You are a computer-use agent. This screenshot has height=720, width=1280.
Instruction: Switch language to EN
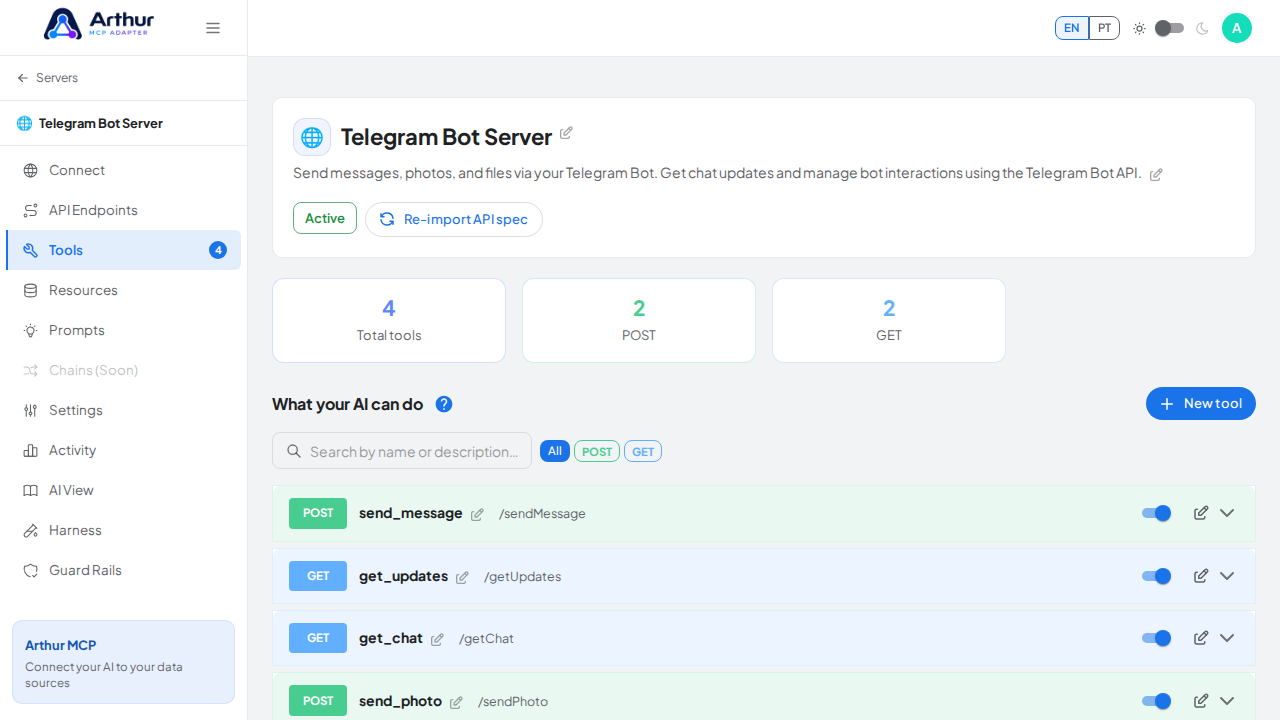point(1072,28)
